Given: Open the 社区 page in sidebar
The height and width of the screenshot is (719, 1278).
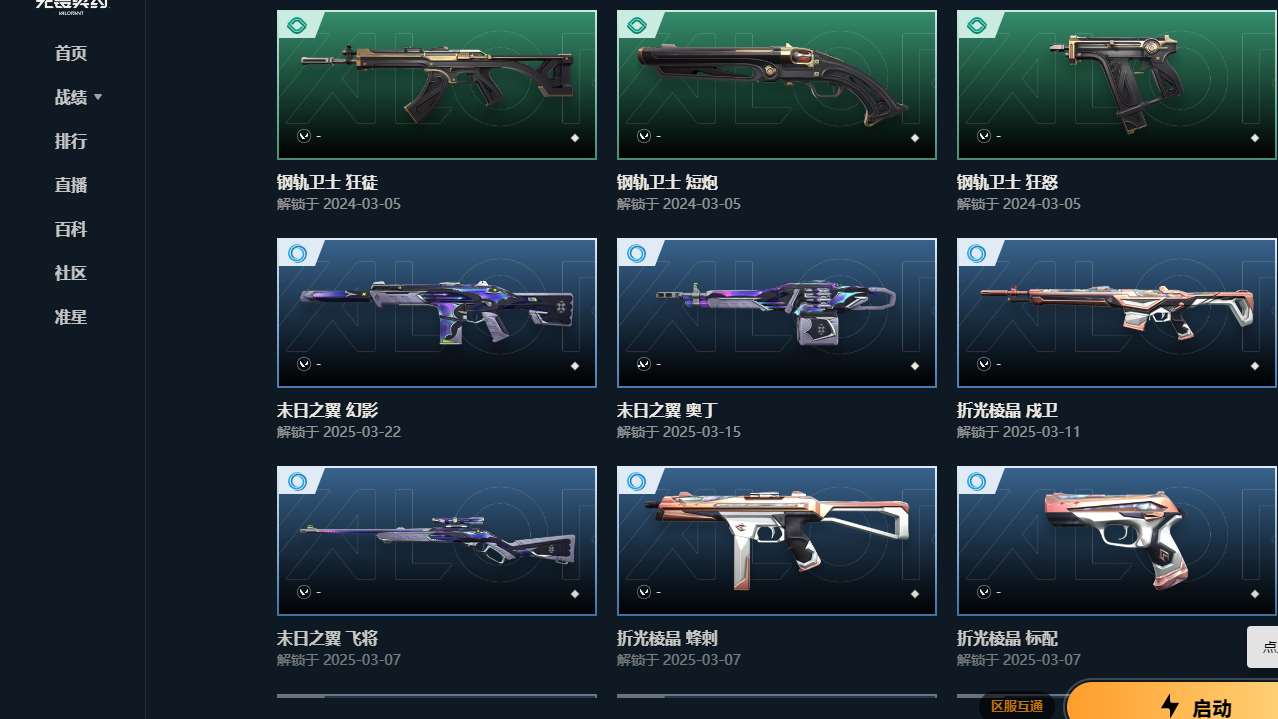Looking at the screenshot, I should [x=71, y=273].
